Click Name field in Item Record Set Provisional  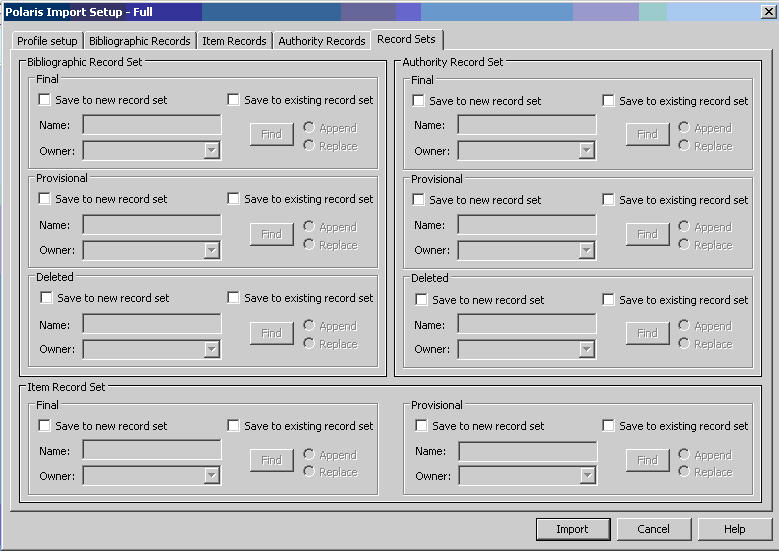[528, 451]
